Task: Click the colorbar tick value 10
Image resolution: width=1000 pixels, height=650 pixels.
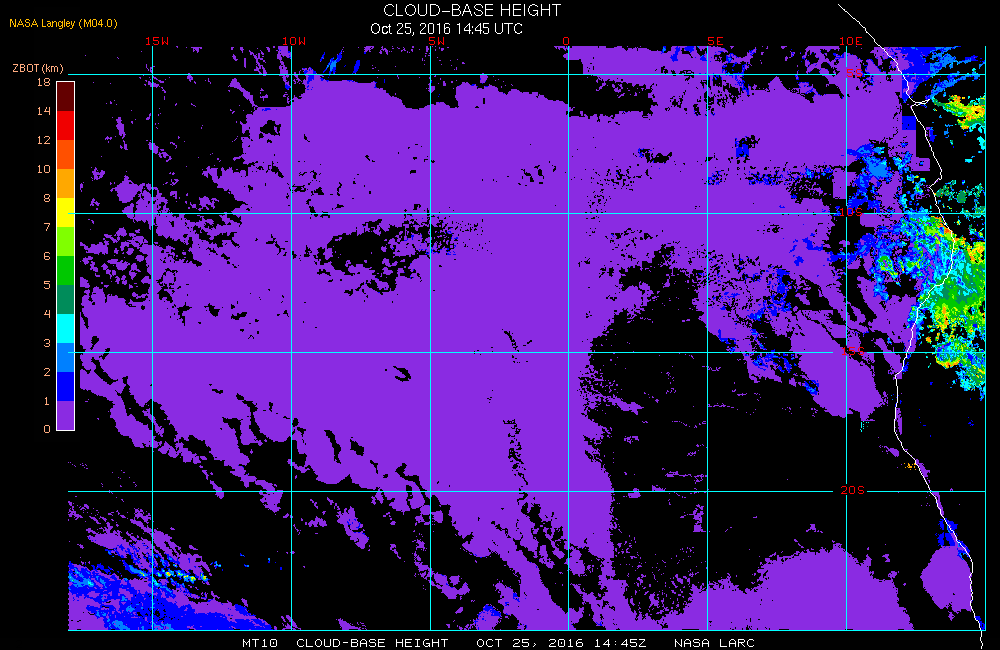Action: click(43, 169)
